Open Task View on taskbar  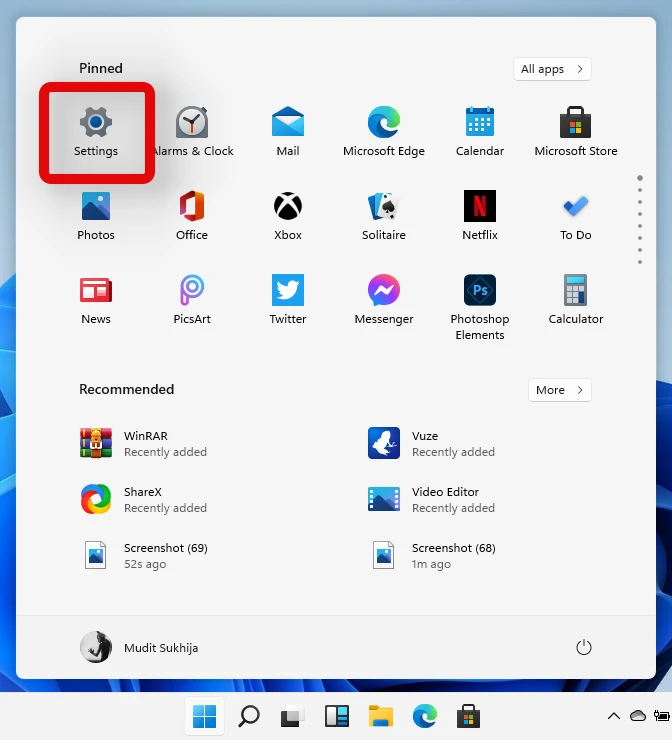[x=292, y=716]
